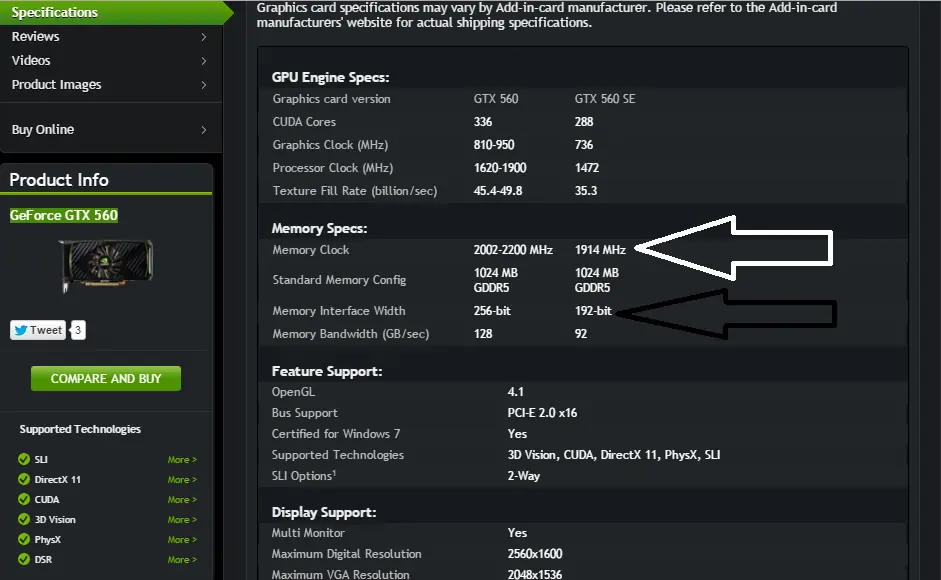This screenshot has height=580, width=941.
Task: Click the green checkmark icon beside CUDA
Action: (x=24, y=500)
